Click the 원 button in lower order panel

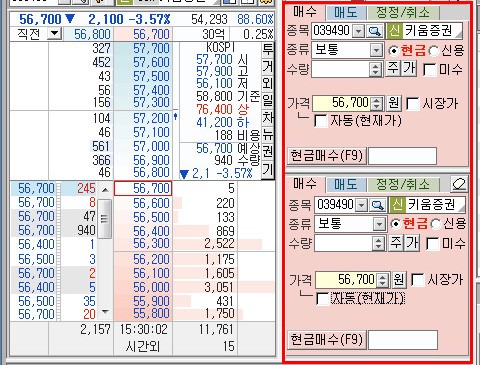(x=399, y=280)
